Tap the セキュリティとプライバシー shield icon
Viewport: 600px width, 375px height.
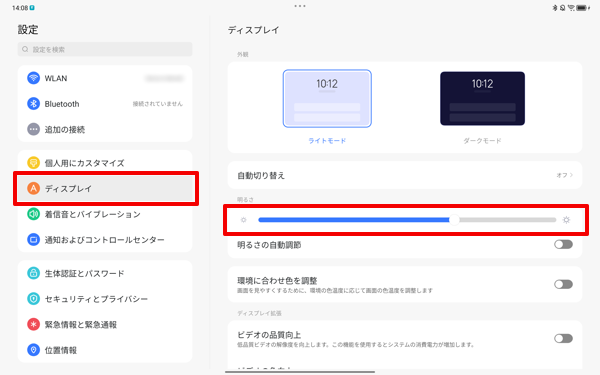[33, 299]
